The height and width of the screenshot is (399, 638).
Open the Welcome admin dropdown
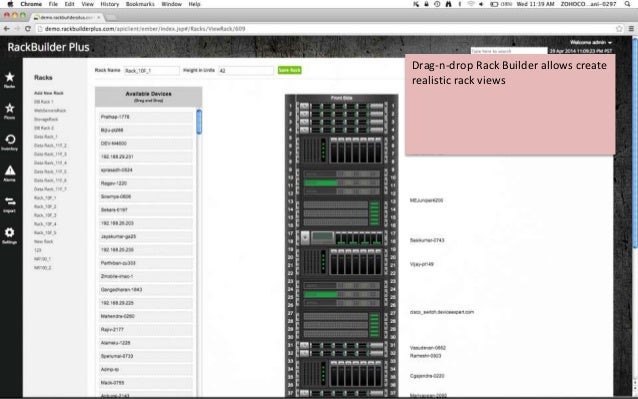(591, 42)
